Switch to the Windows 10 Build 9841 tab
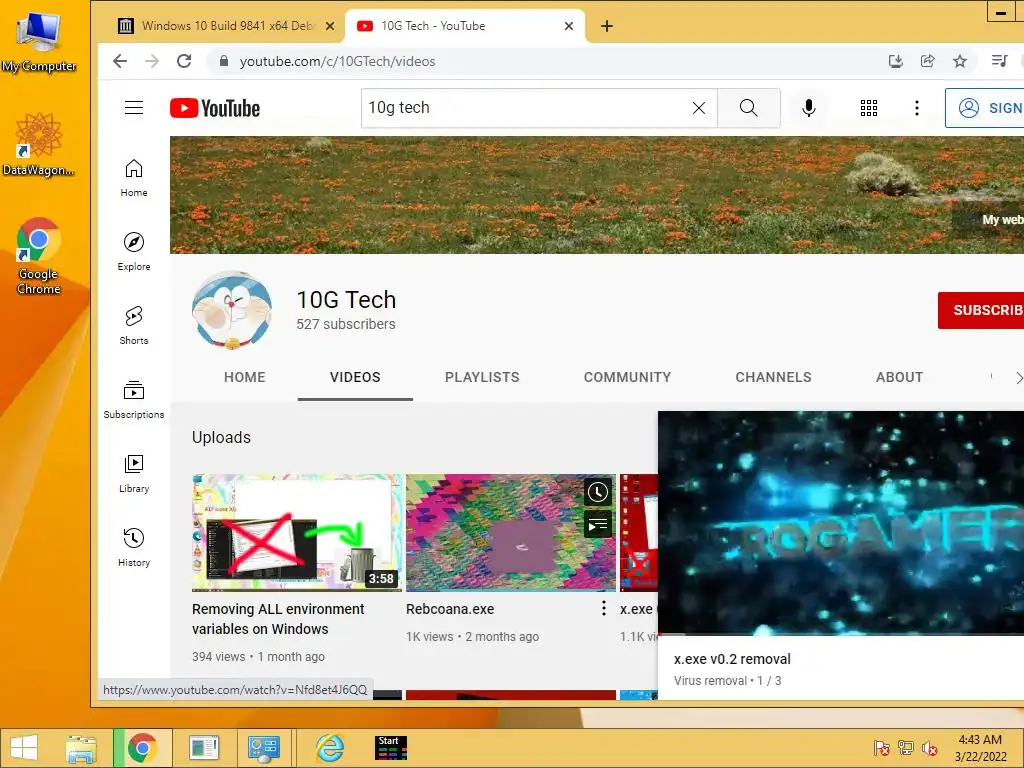 click(x=227, y=26)
